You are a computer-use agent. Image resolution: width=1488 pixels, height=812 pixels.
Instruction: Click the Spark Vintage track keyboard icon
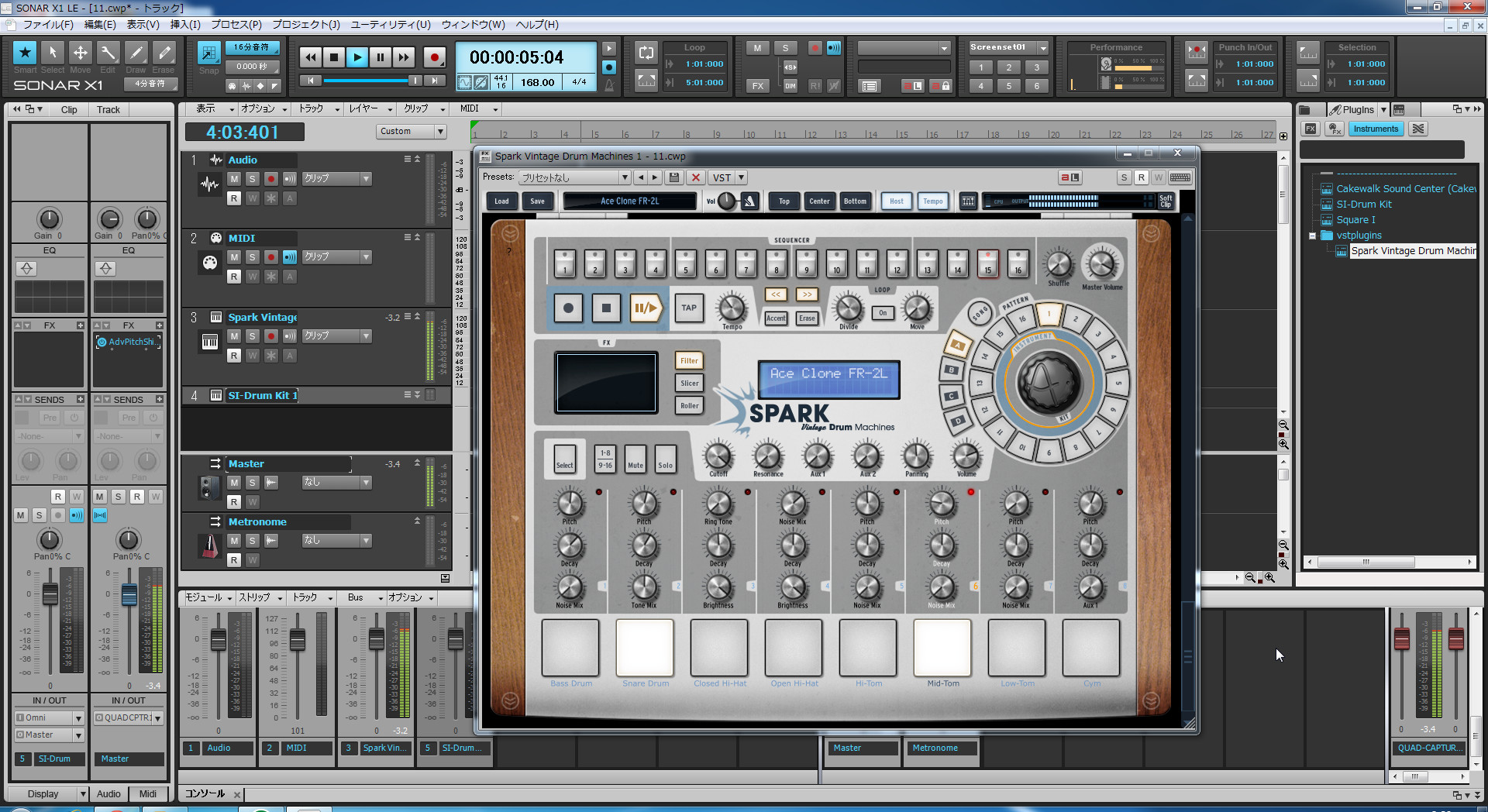tap(209, 342)
